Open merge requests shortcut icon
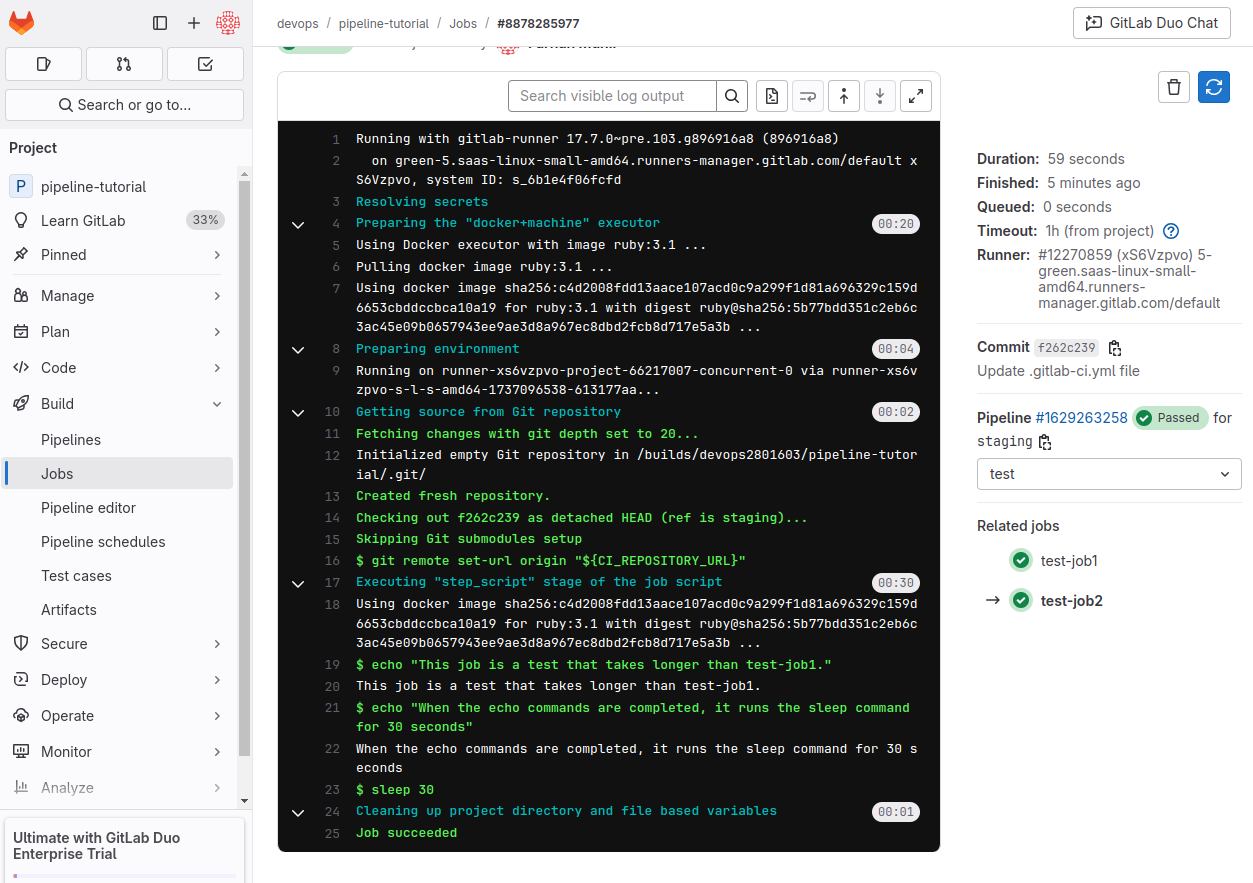This screenshot has width=1253, height=883. (124, 64)
